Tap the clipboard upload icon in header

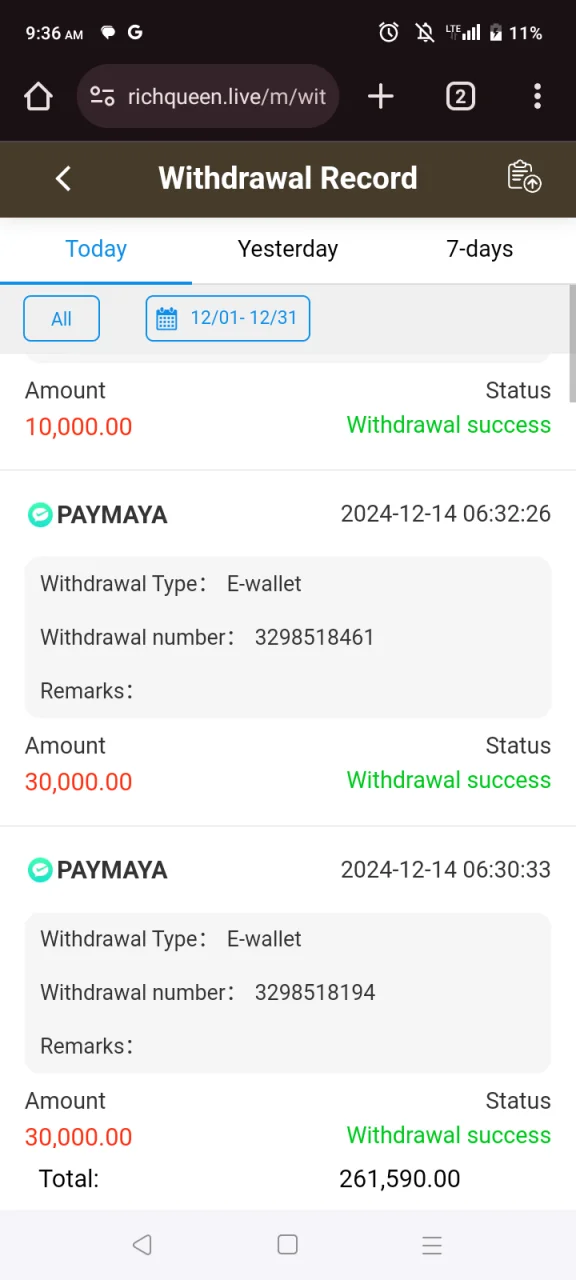coord(525,177)
